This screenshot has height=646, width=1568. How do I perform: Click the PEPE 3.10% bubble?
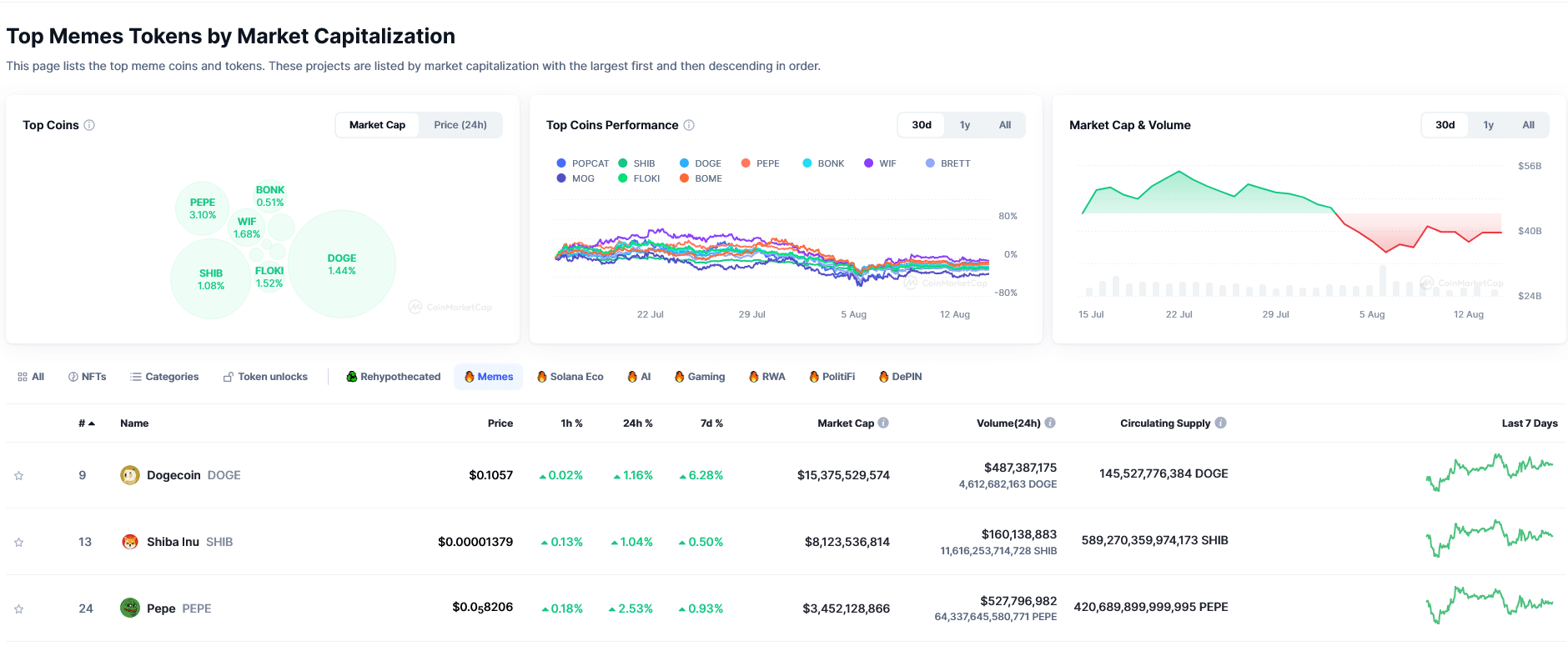coord(203,208)
